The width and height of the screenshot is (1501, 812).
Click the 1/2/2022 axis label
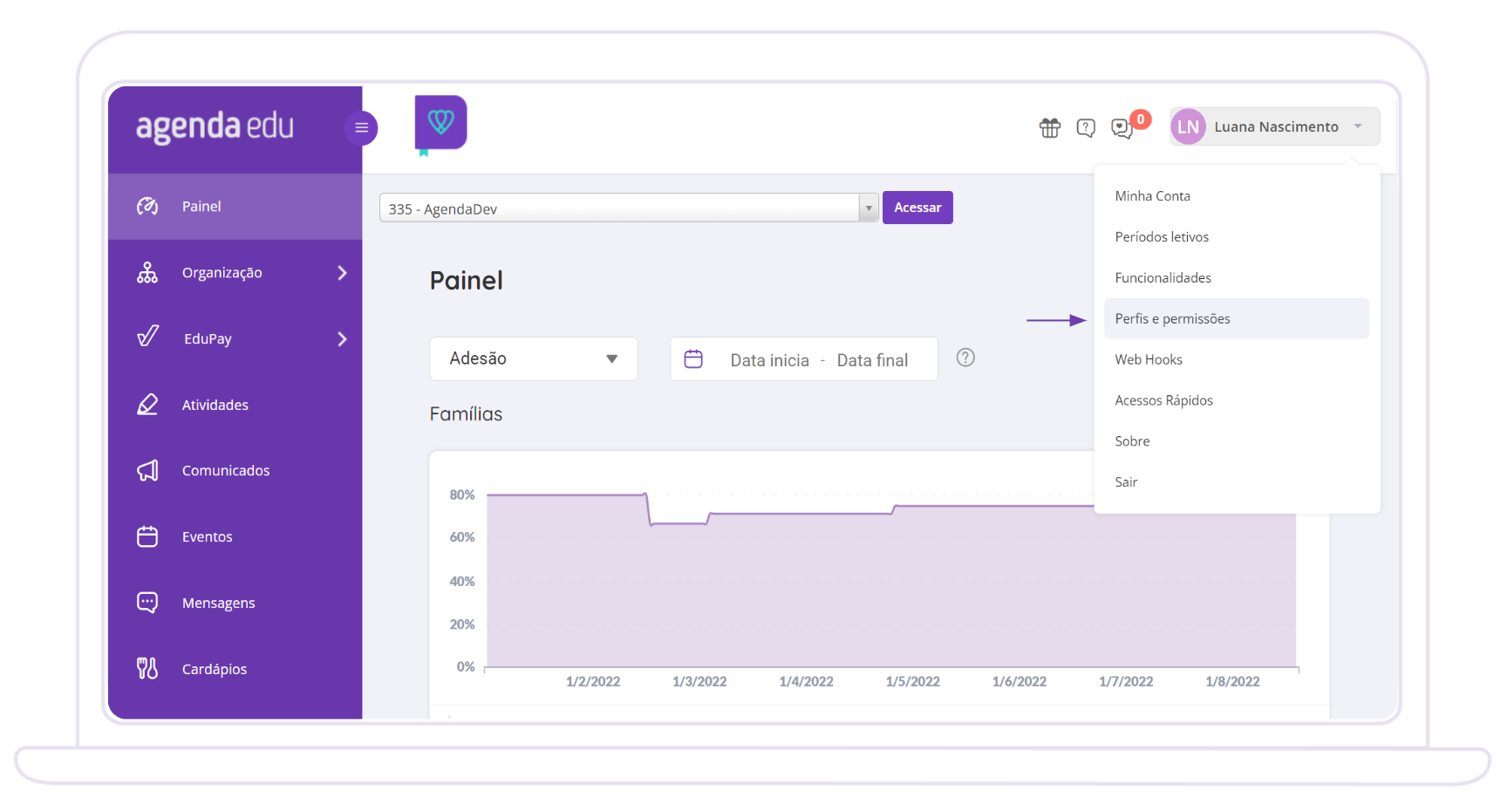(593, 682)
